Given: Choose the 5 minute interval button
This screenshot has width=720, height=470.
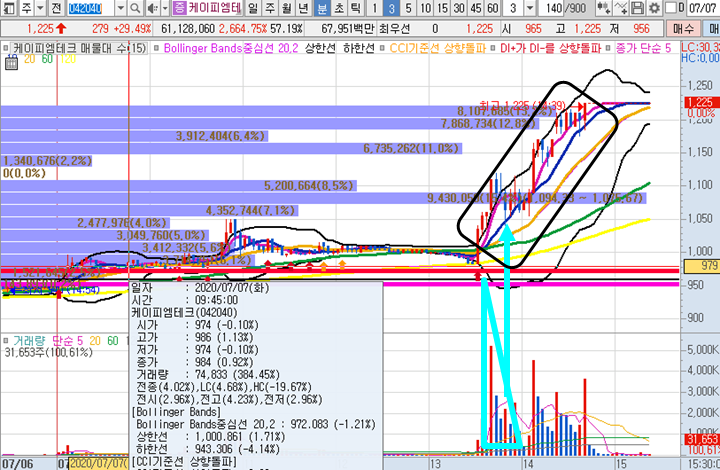Looking at the screenshot, I should [x=408, y=8].
